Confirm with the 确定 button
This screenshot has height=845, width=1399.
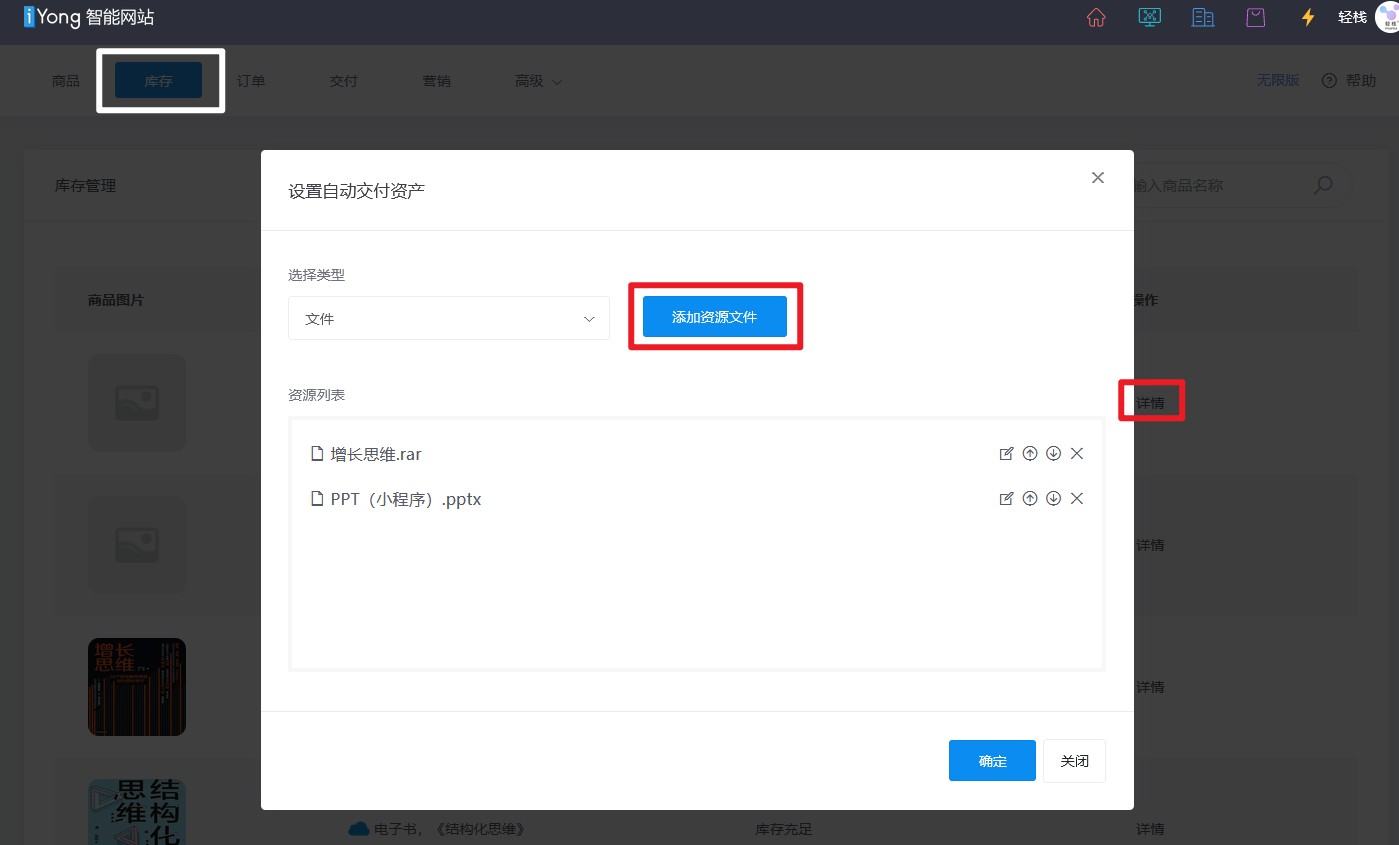point(991,760)
